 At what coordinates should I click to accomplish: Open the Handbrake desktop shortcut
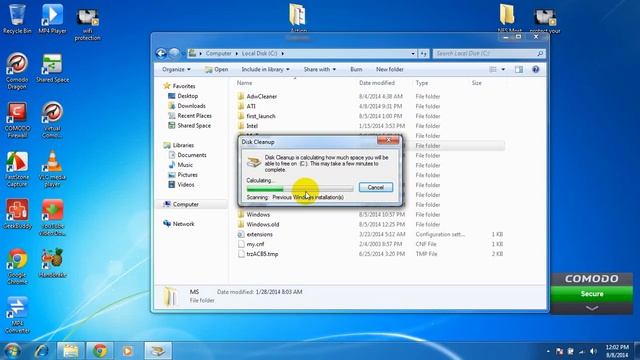pos(52,263)
